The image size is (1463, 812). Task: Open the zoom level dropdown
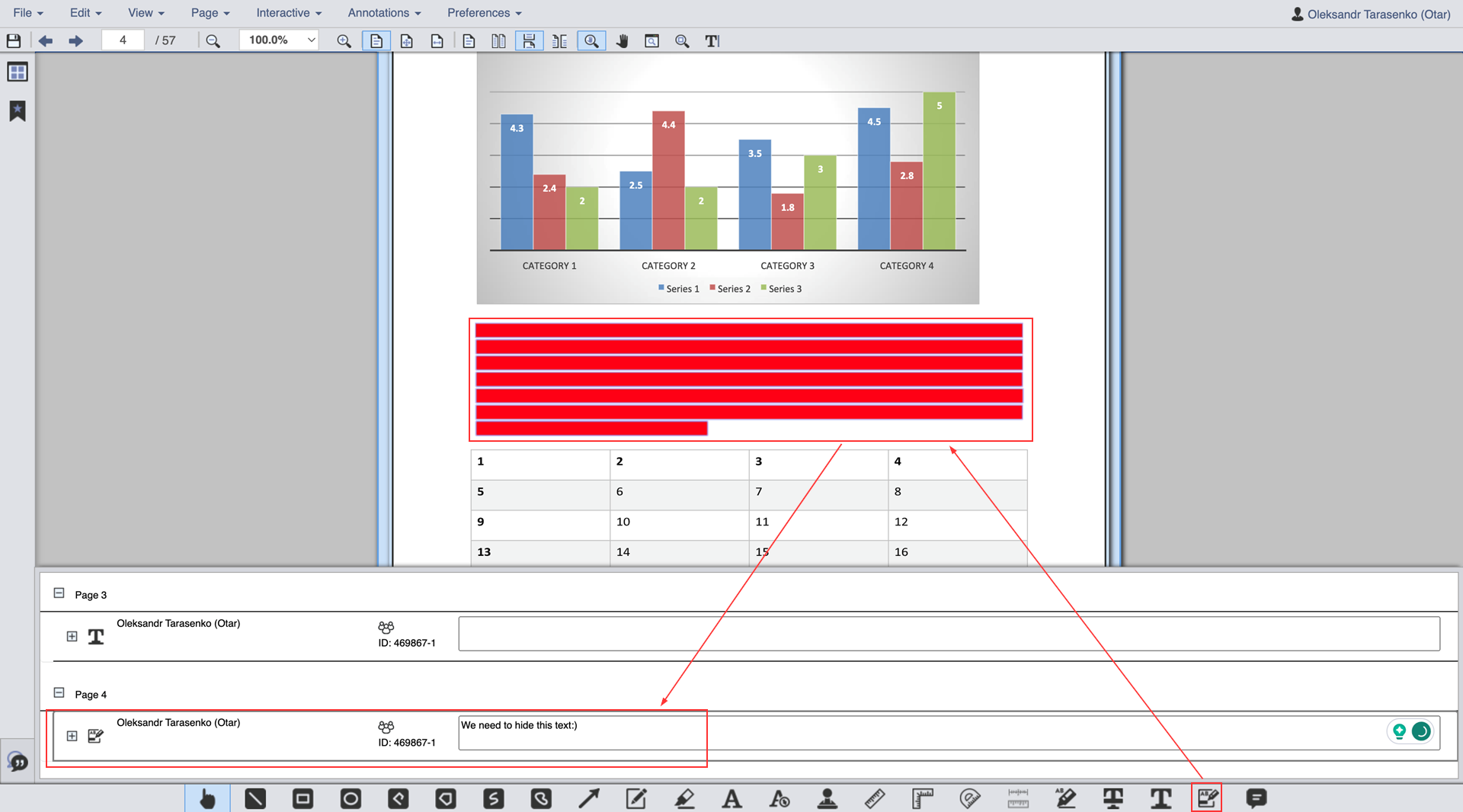[311, 40]
